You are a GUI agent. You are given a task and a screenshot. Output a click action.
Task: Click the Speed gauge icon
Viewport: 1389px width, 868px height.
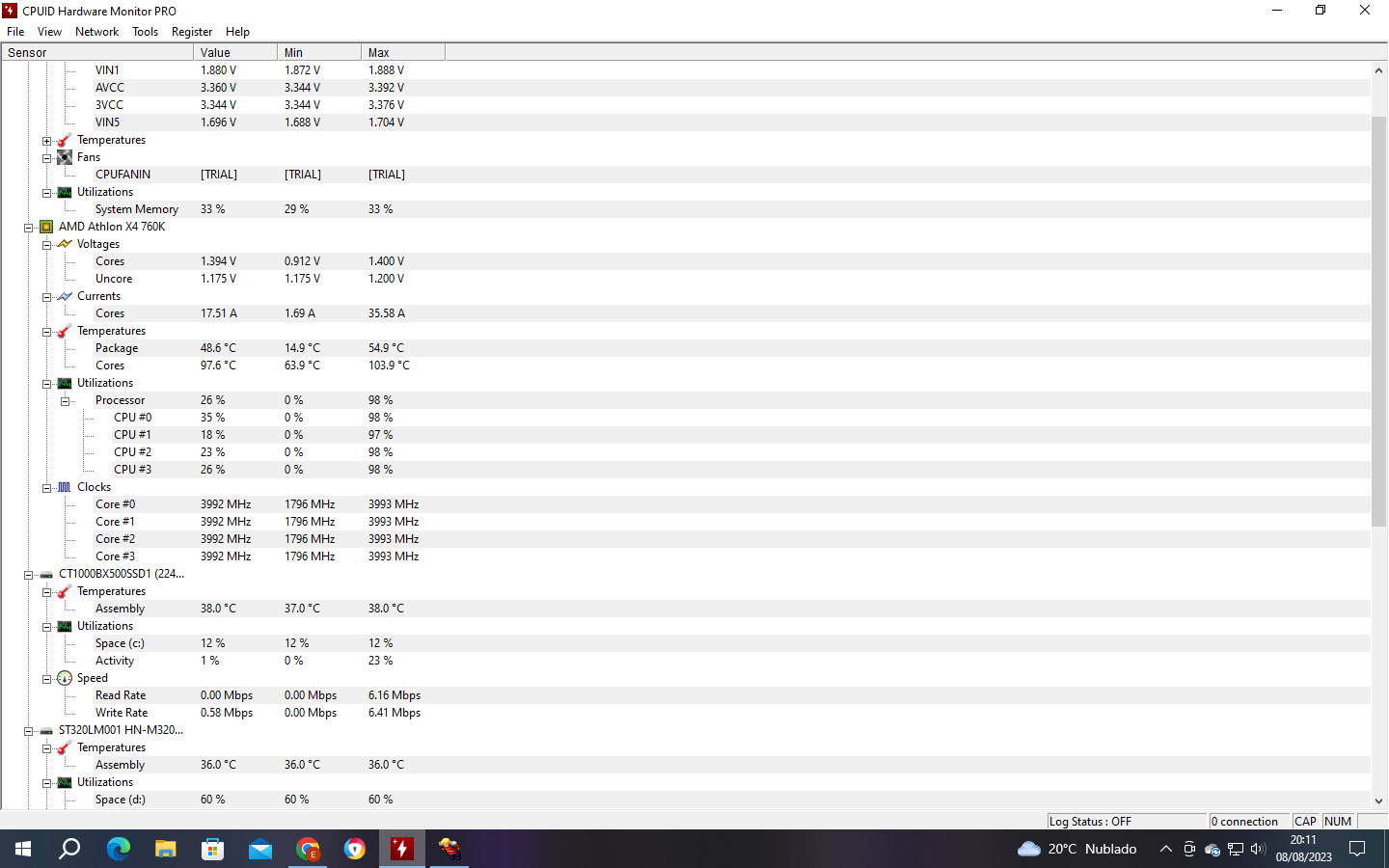point(65,678)
